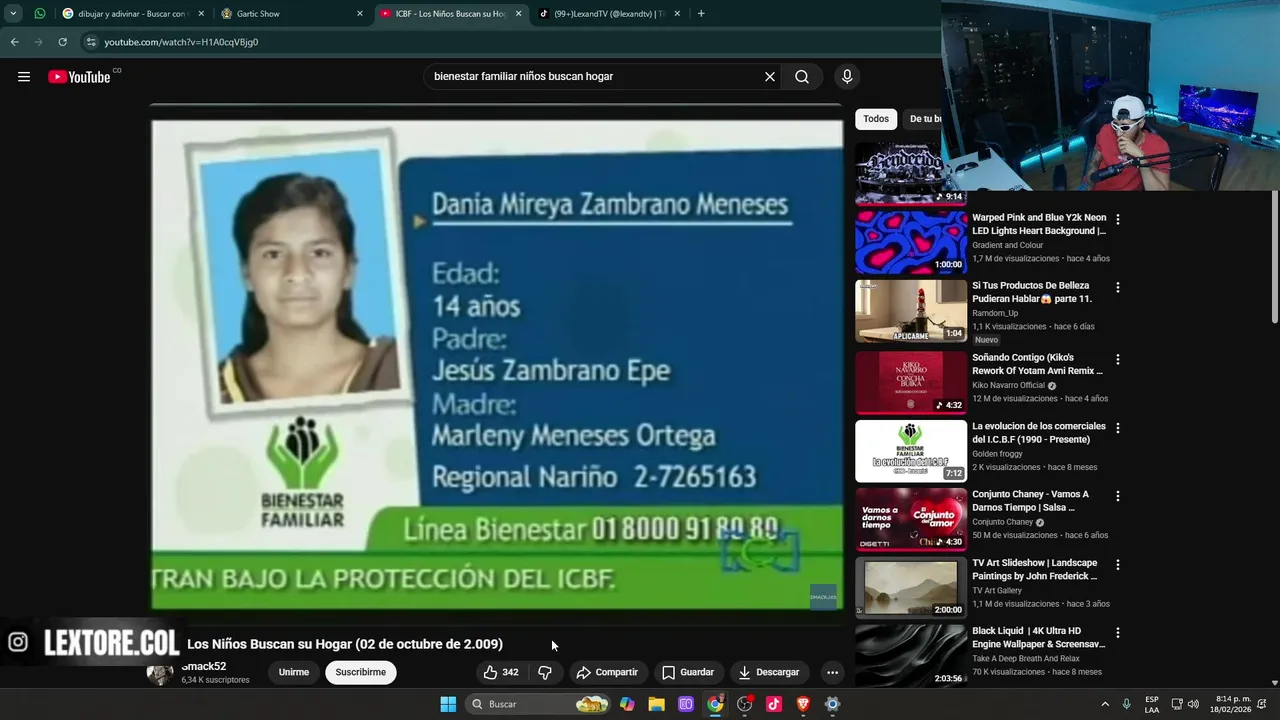
Task: Click the taskbar Buscar search box
Action: click(538, 704)
